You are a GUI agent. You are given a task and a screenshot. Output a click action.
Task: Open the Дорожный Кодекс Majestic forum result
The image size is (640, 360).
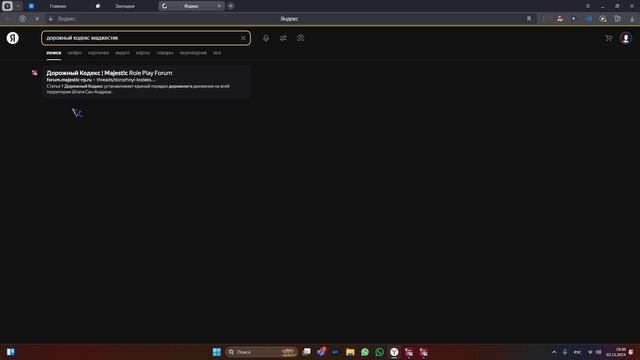coord(109,73)
